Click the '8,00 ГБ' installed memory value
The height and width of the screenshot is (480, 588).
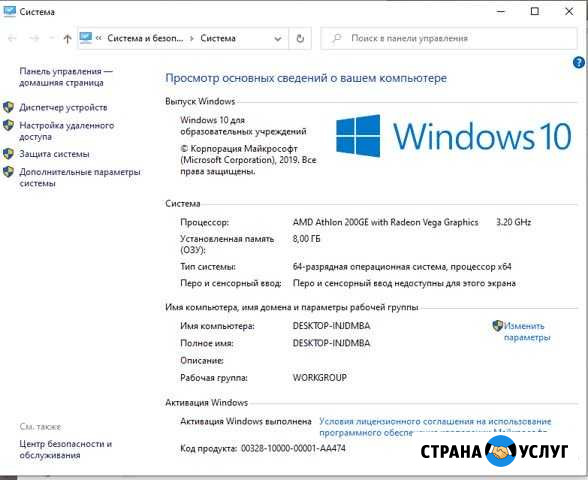coord(306,239)
